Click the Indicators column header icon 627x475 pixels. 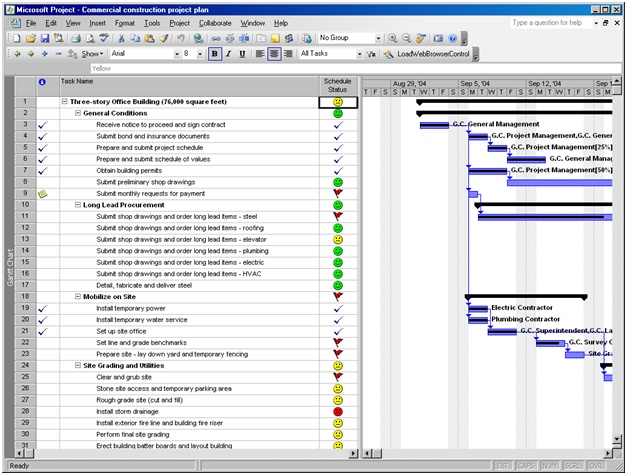[42, 82]
